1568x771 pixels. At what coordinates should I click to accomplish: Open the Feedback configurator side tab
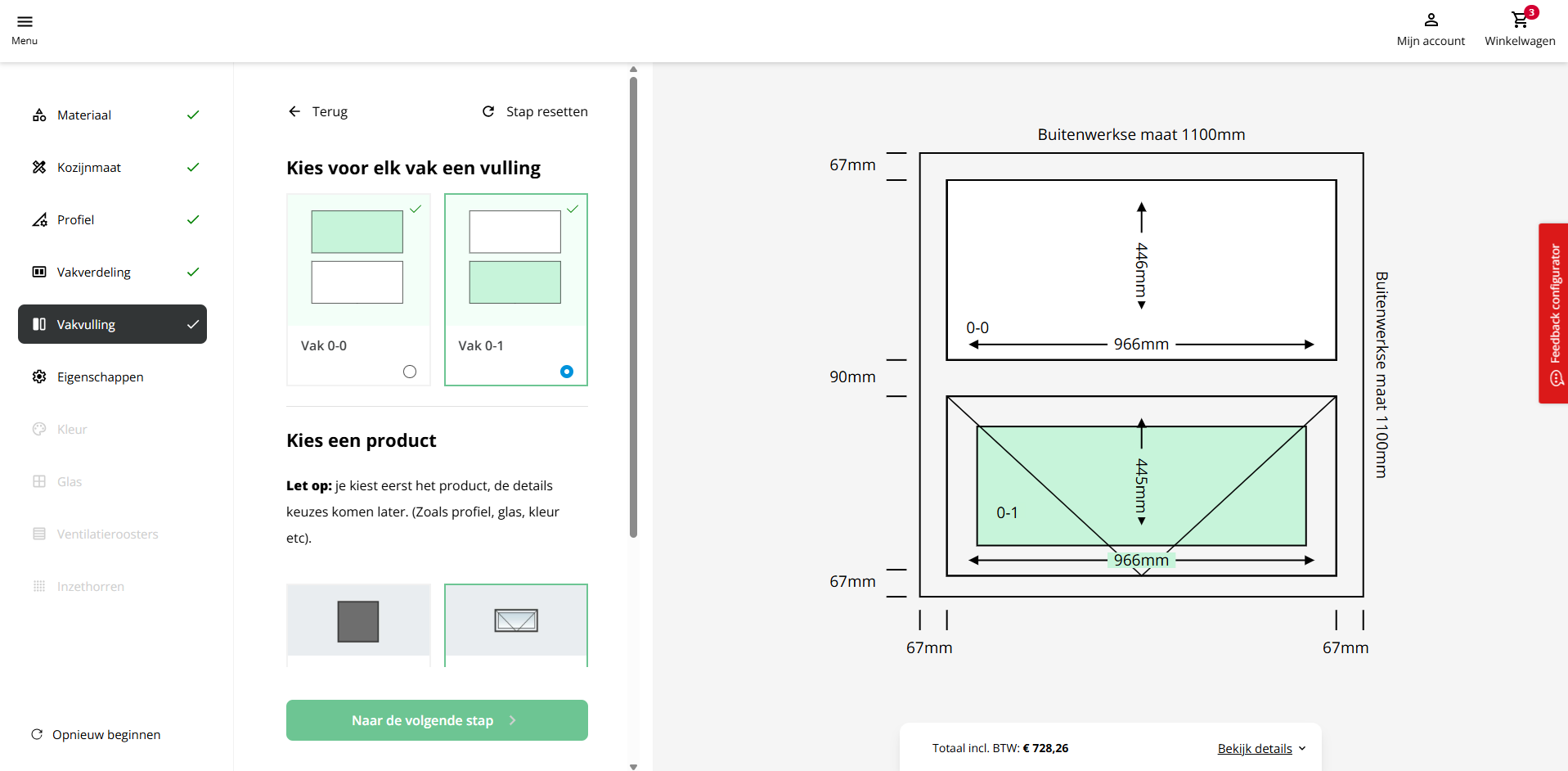coord(1554,313)
